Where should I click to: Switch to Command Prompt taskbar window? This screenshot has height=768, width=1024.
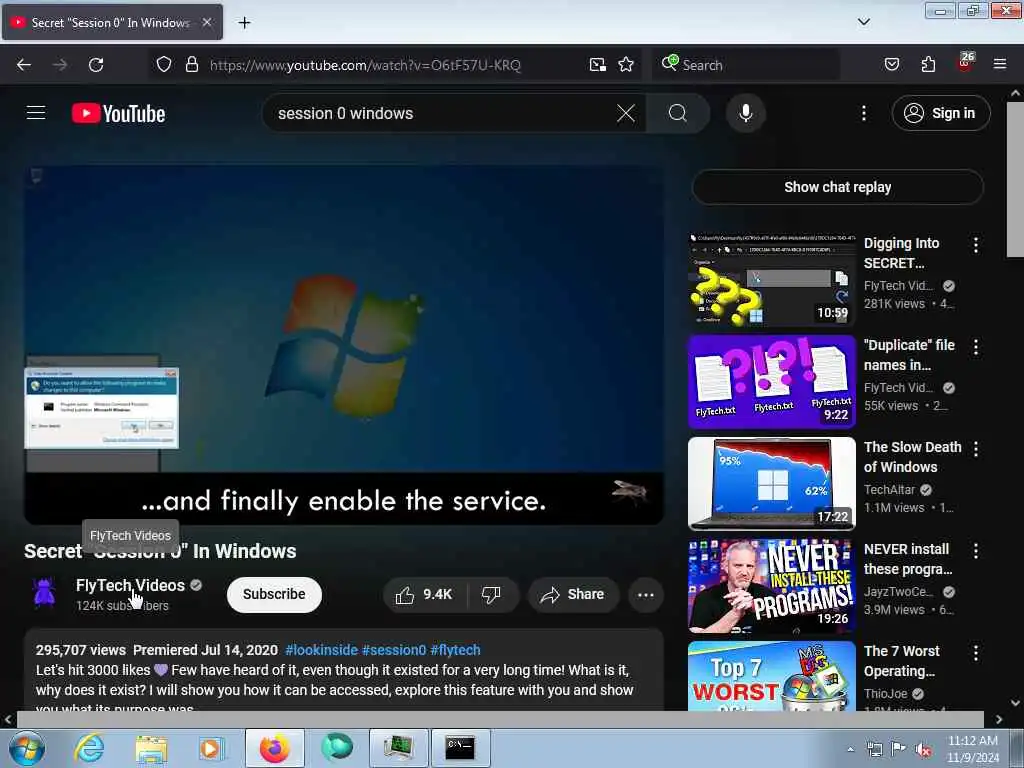pos(460,748)
